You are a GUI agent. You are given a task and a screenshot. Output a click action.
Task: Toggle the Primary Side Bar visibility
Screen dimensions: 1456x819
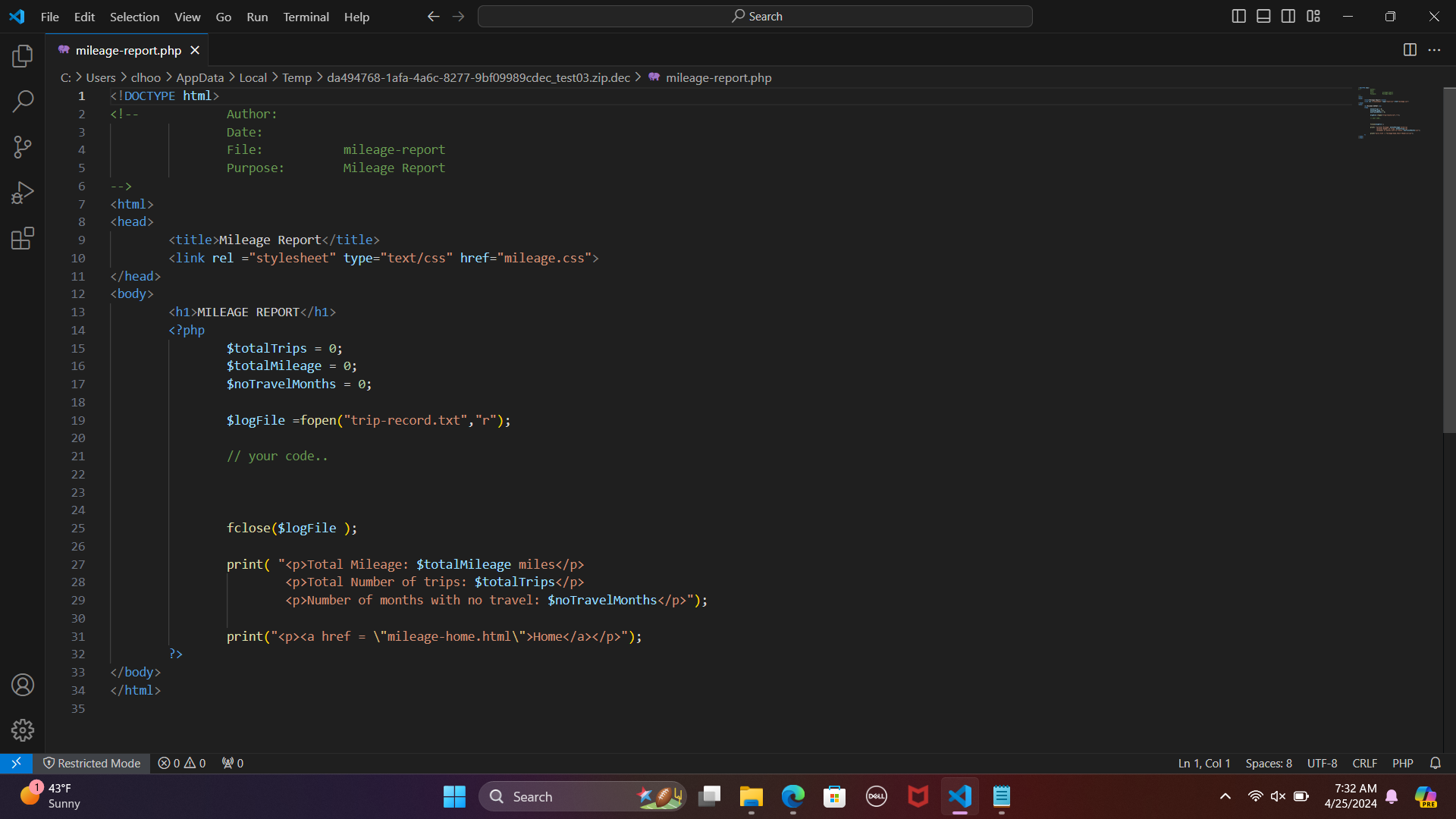[1239, 15]
